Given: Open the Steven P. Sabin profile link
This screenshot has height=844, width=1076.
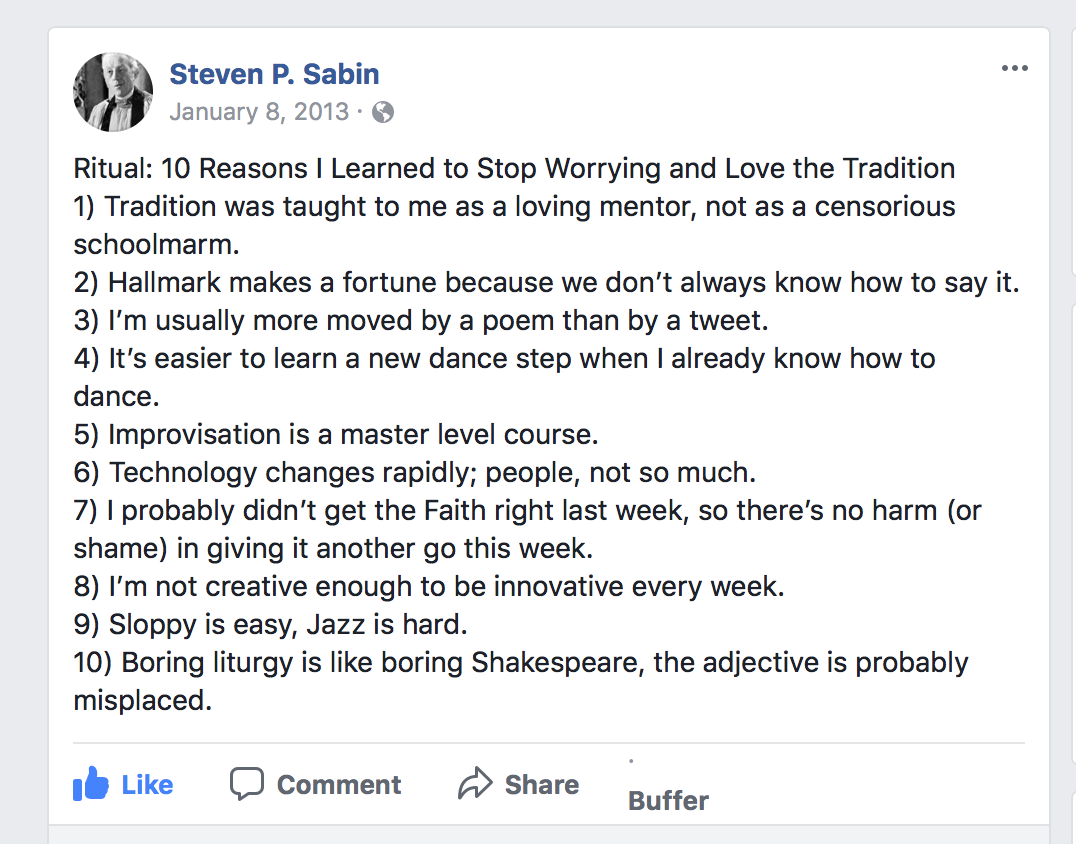Looking at the screenshot, I should point(274,74).
